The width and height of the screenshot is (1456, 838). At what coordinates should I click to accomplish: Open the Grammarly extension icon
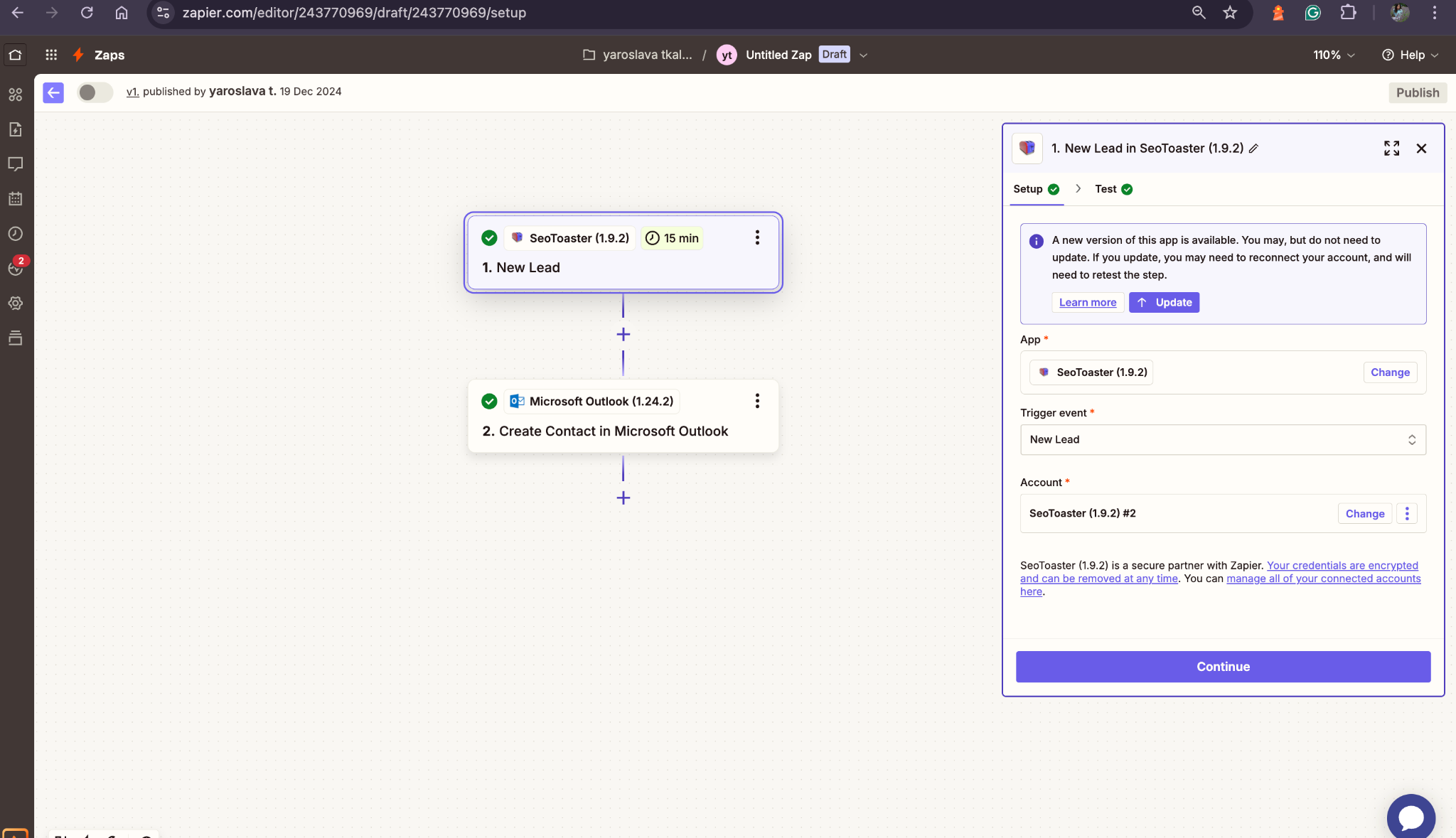[x=1313, y=13]
